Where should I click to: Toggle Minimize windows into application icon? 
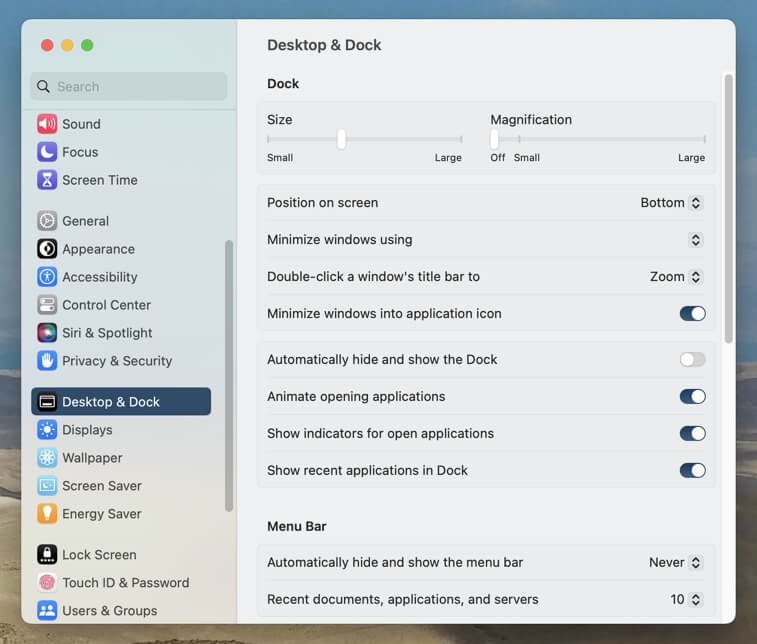tap(692, 314)
